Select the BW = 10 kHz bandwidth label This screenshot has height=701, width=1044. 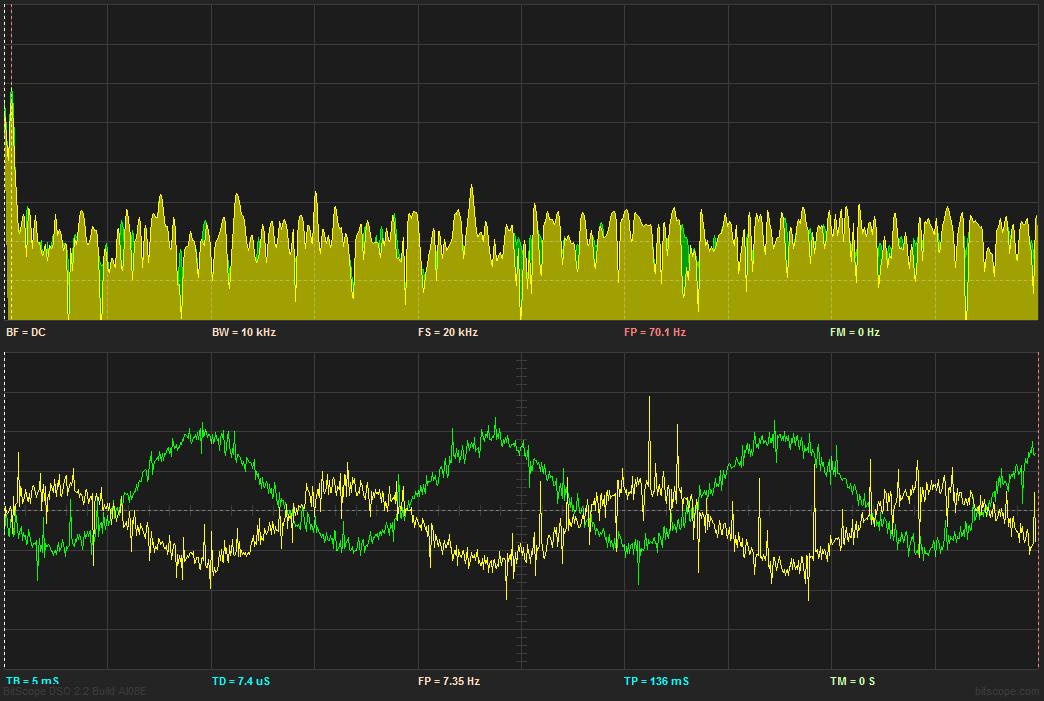click(x=244, y=332)
